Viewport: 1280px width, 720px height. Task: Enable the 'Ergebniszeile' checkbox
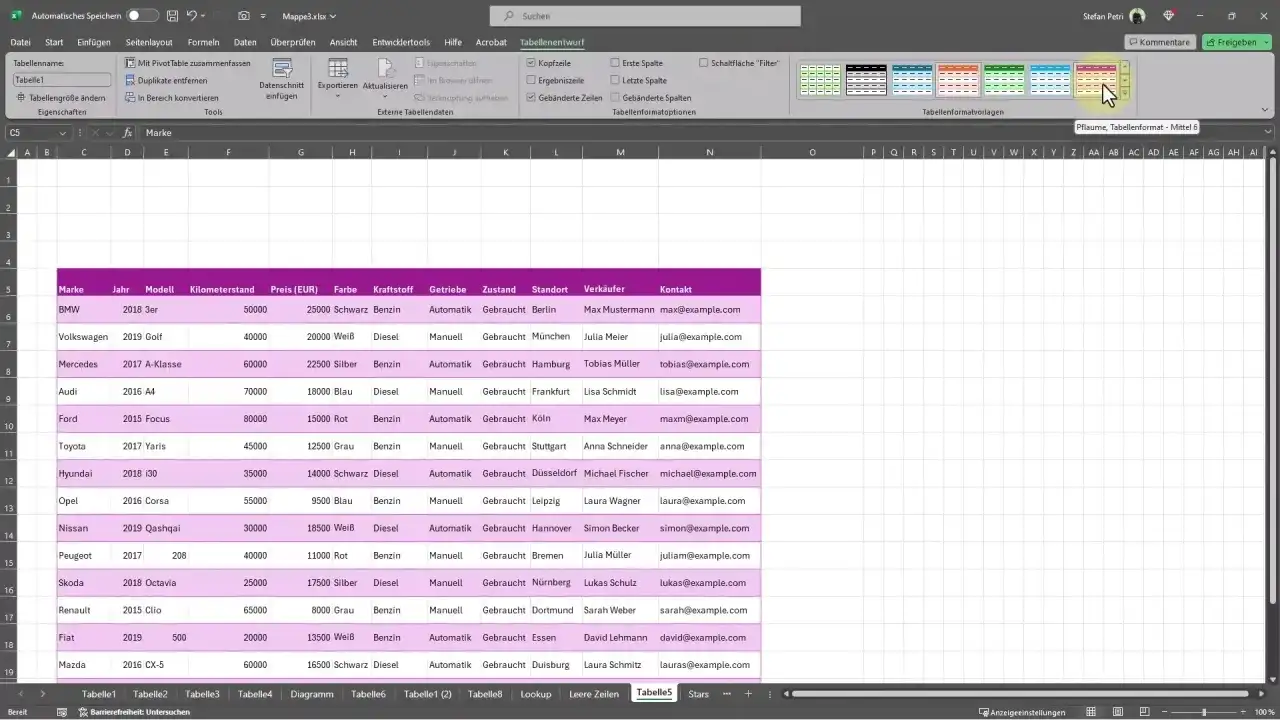[531, 80]
